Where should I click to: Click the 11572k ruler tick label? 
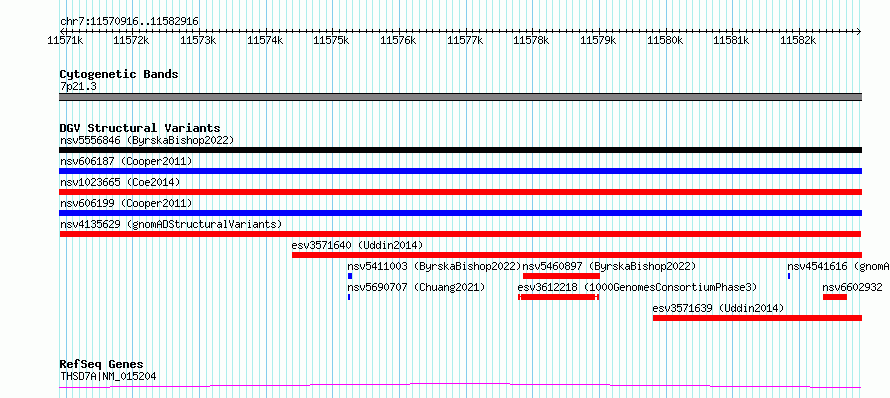click(131, 40)
